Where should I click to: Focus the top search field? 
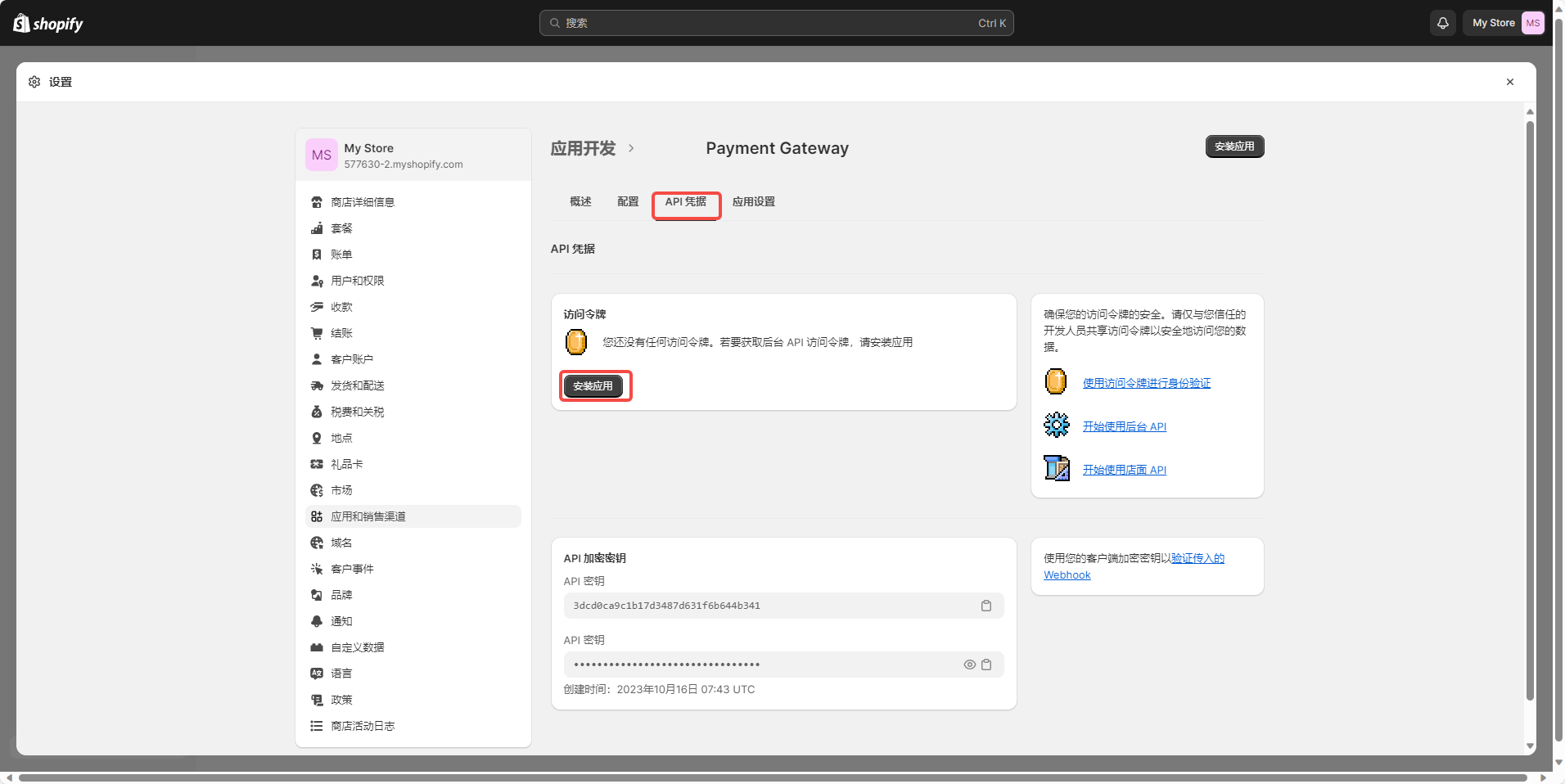click(776, 23)
